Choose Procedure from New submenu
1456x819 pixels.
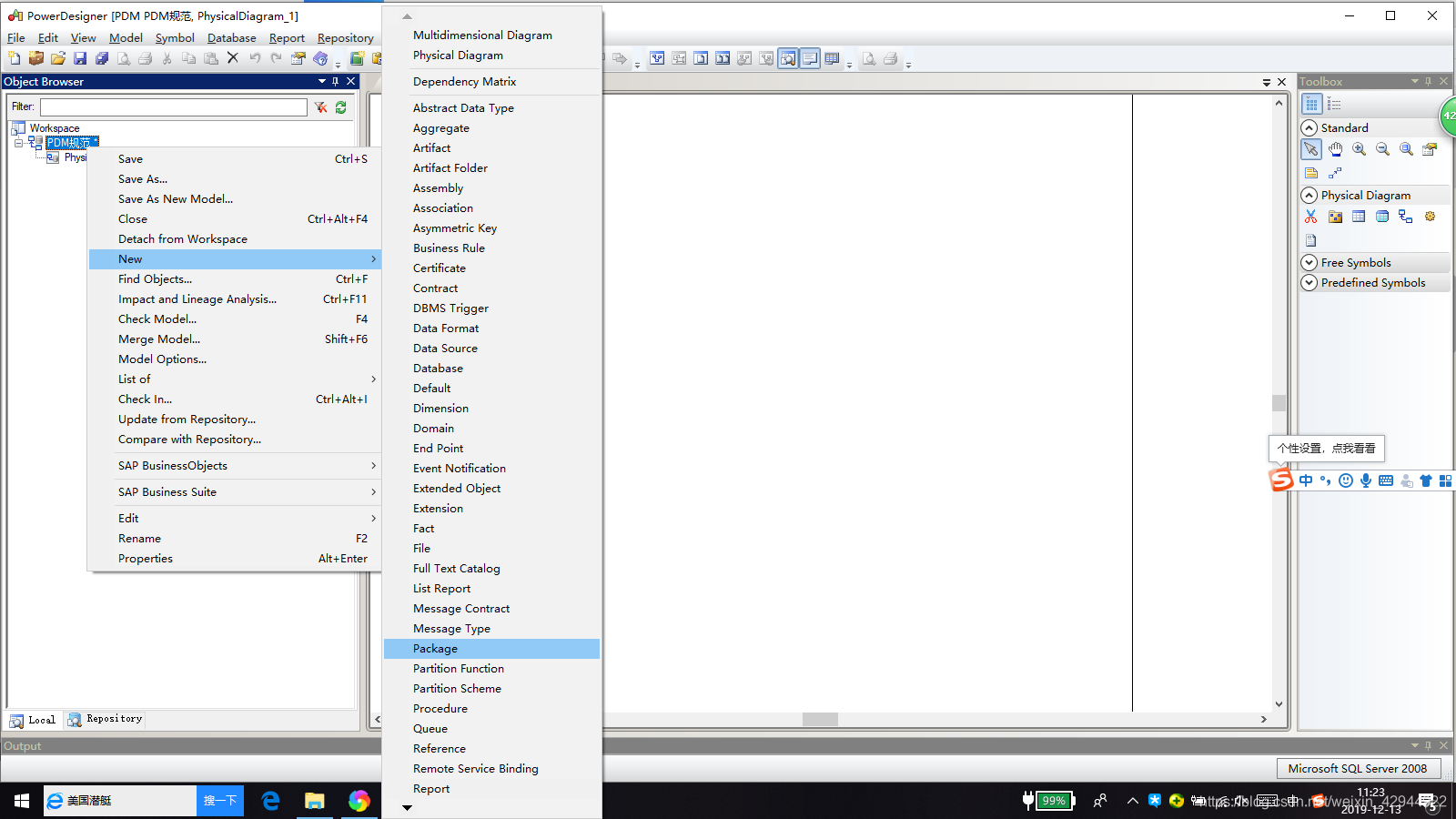[x=491, y=708]
